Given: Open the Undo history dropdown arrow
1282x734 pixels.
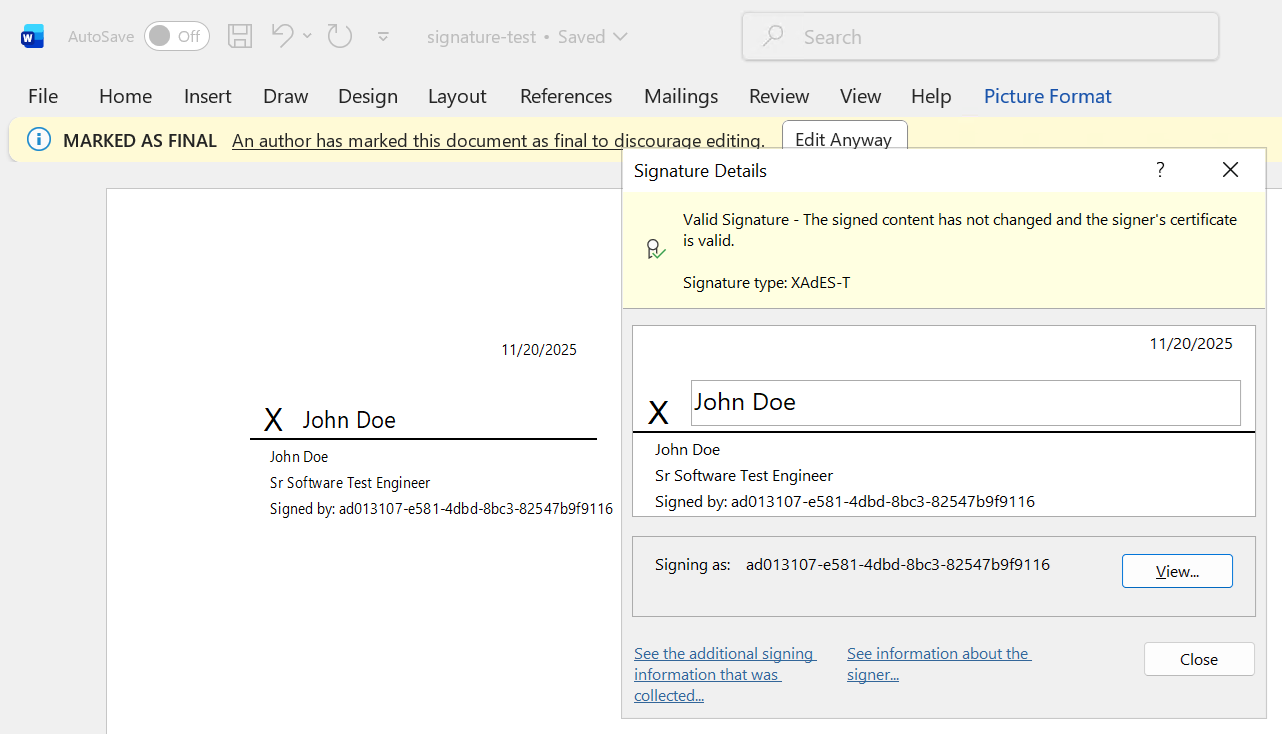Looking at the screenshot, I should 307,36.
